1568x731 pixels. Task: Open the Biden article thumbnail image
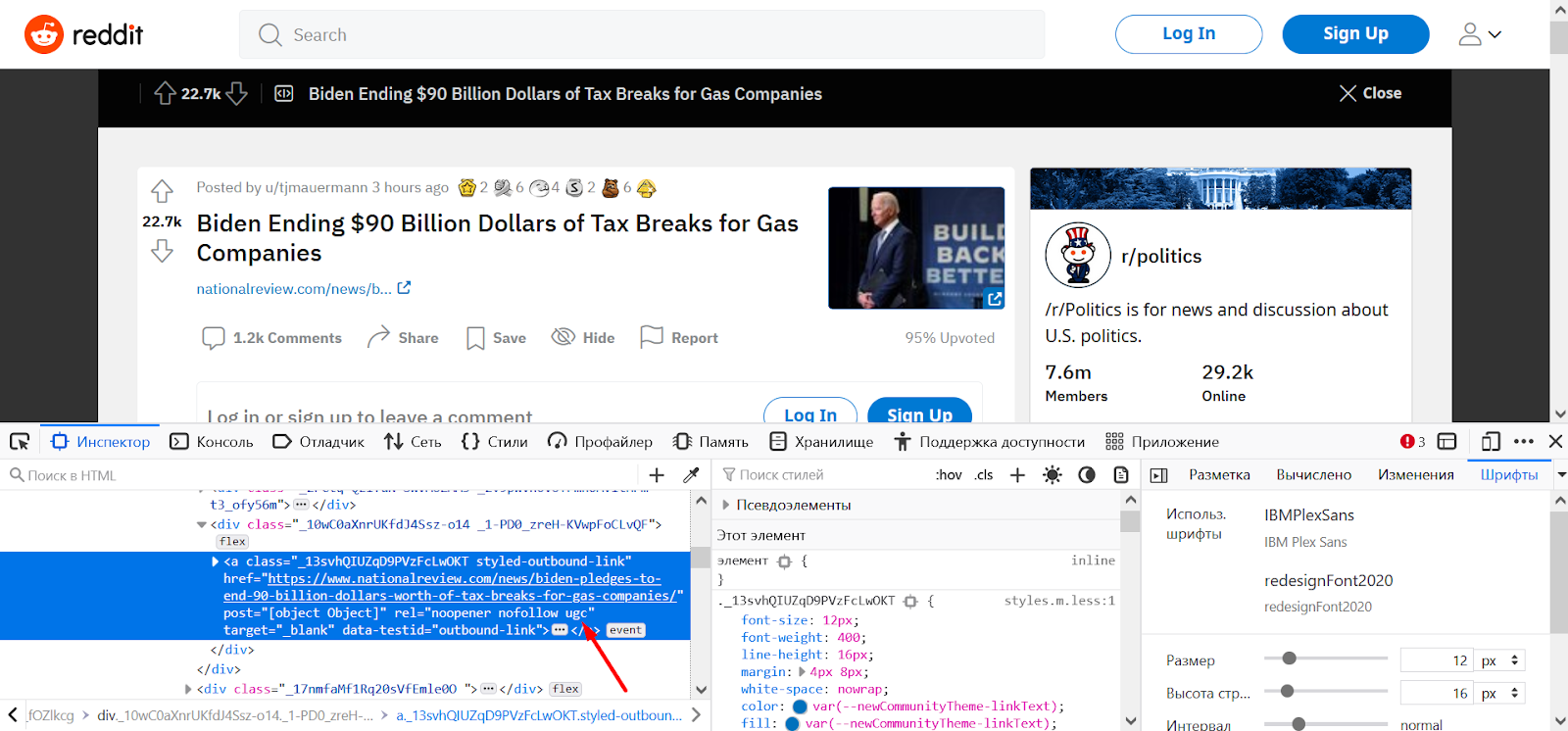916,248
